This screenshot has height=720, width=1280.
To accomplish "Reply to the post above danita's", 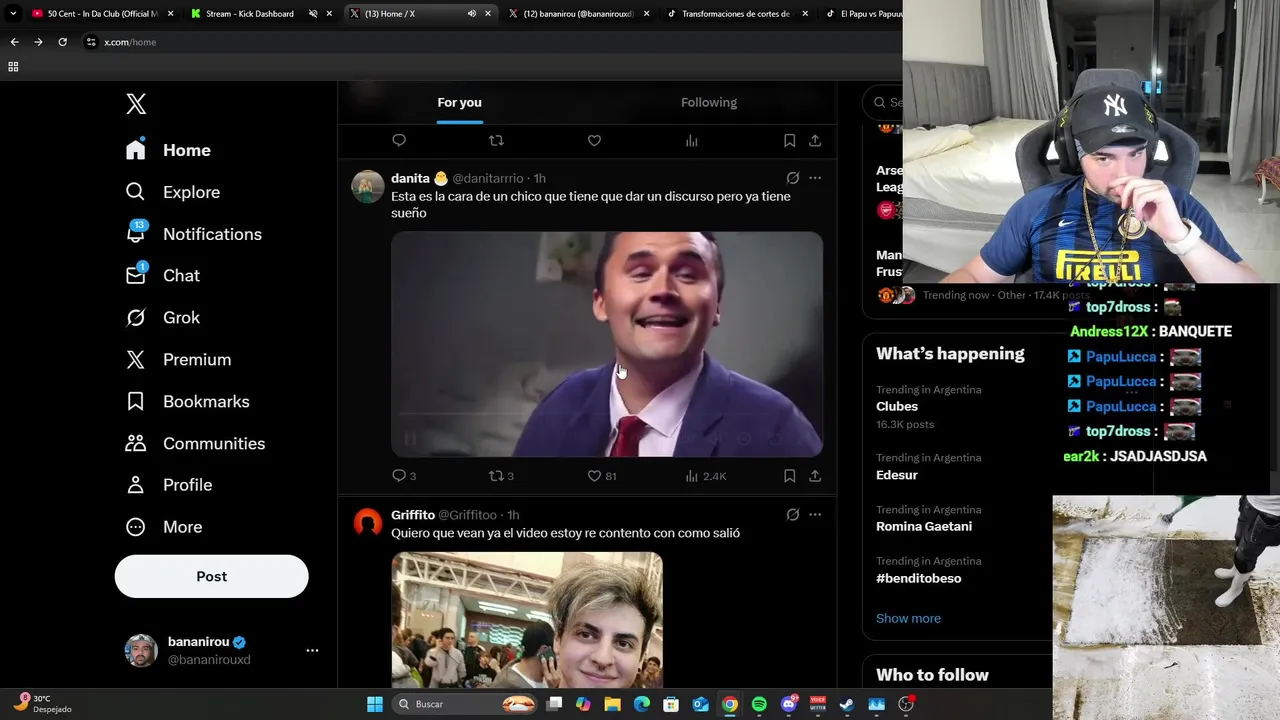I will click(399, 141).
